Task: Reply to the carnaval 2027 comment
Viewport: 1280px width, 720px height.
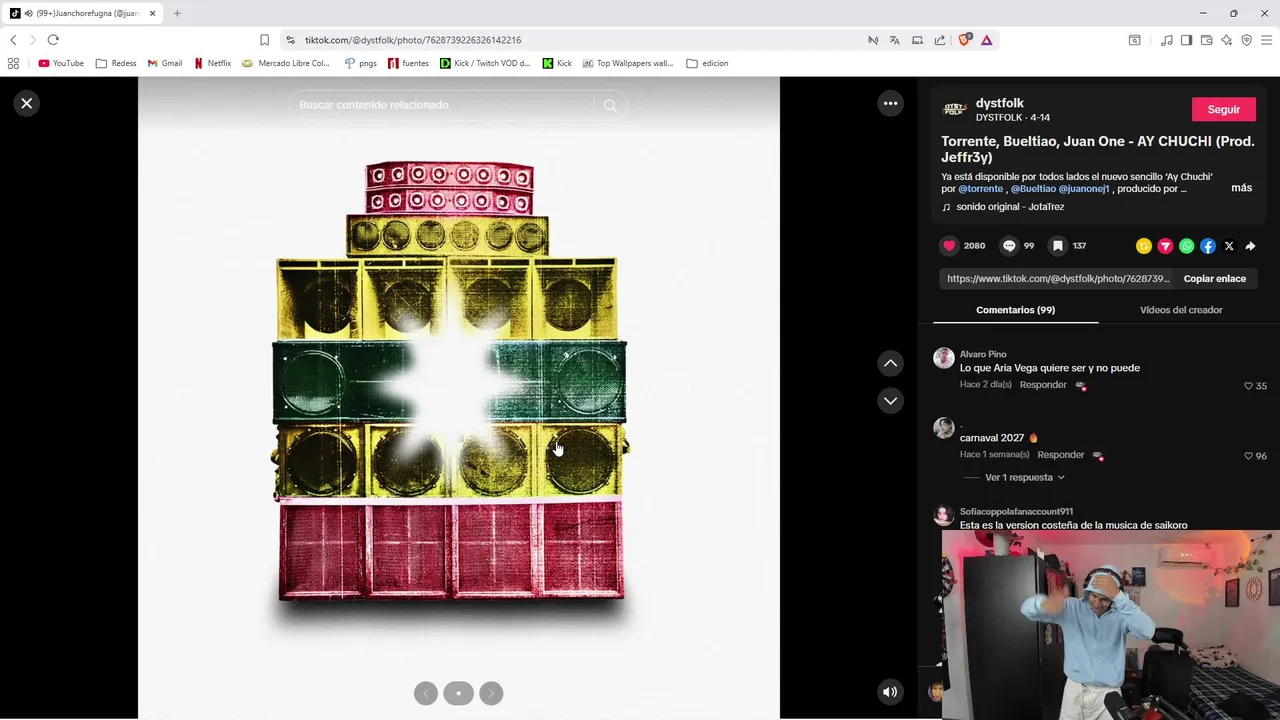Action: (1060, 455)
